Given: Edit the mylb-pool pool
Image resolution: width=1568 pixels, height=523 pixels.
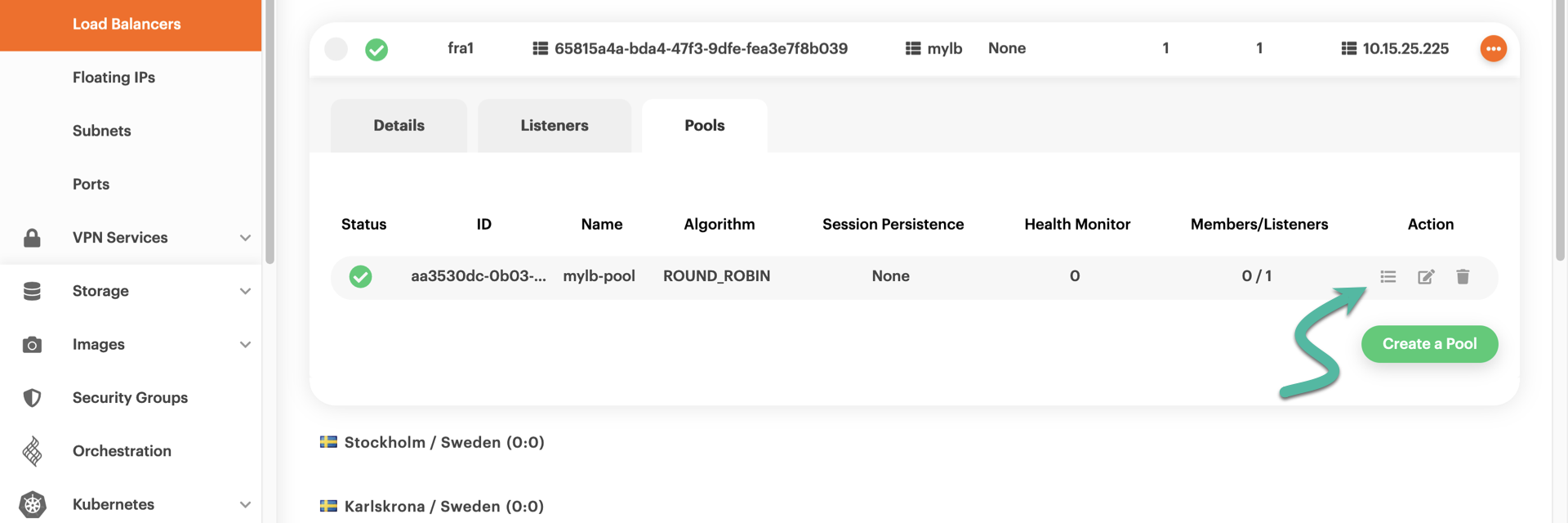Looking at the screenshot, I should click(x=1426, y=277).
